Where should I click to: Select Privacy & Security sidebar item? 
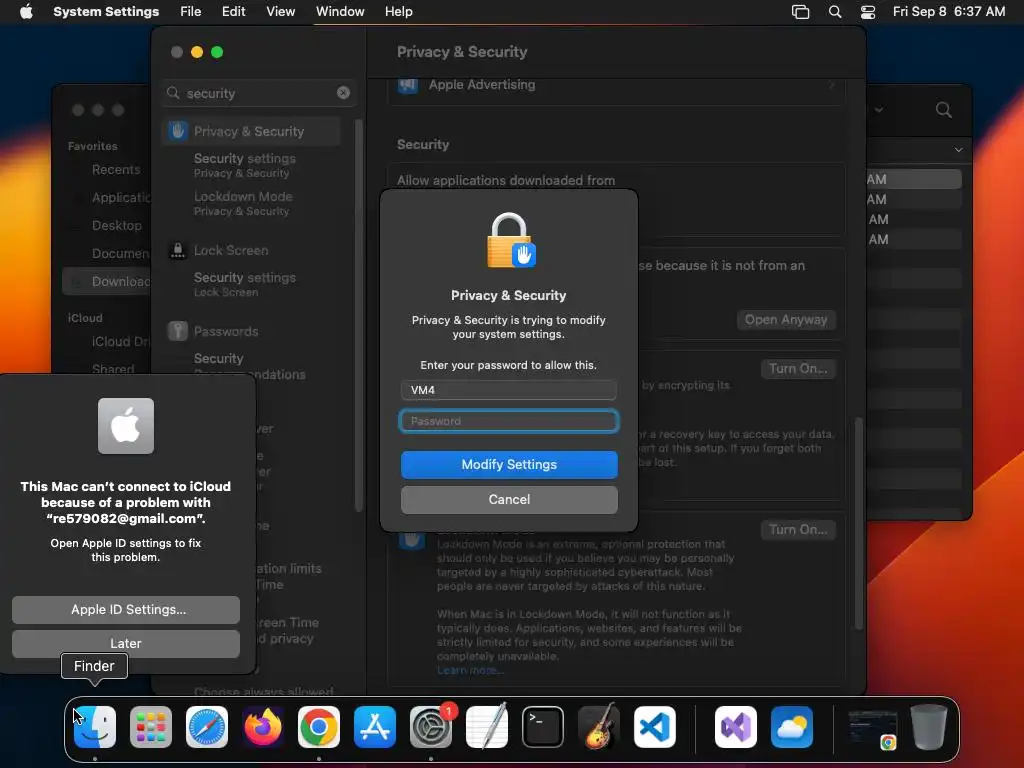pos(251,131)
